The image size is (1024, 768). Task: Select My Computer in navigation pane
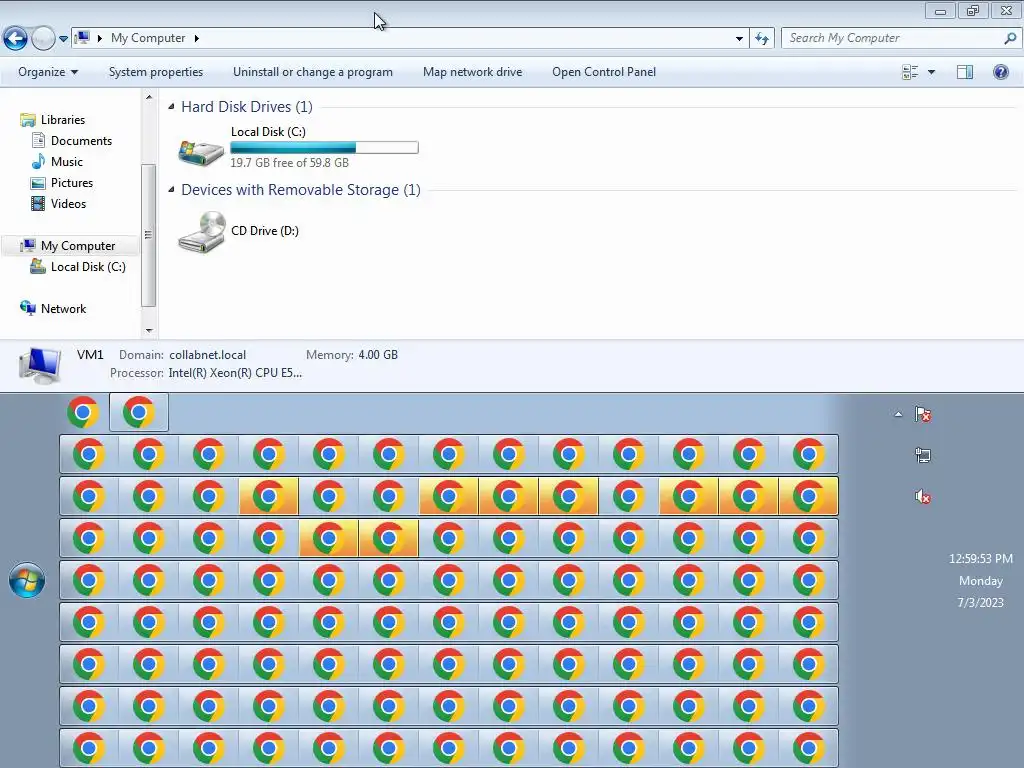point(78,246)
